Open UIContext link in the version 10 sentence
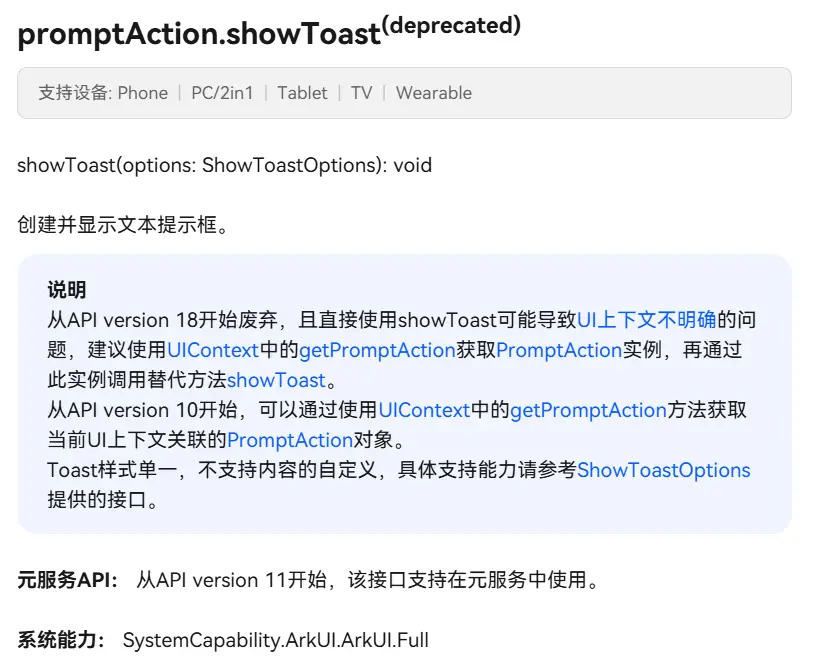The width and height of the screenshot is (828, 672). [424, 410]
